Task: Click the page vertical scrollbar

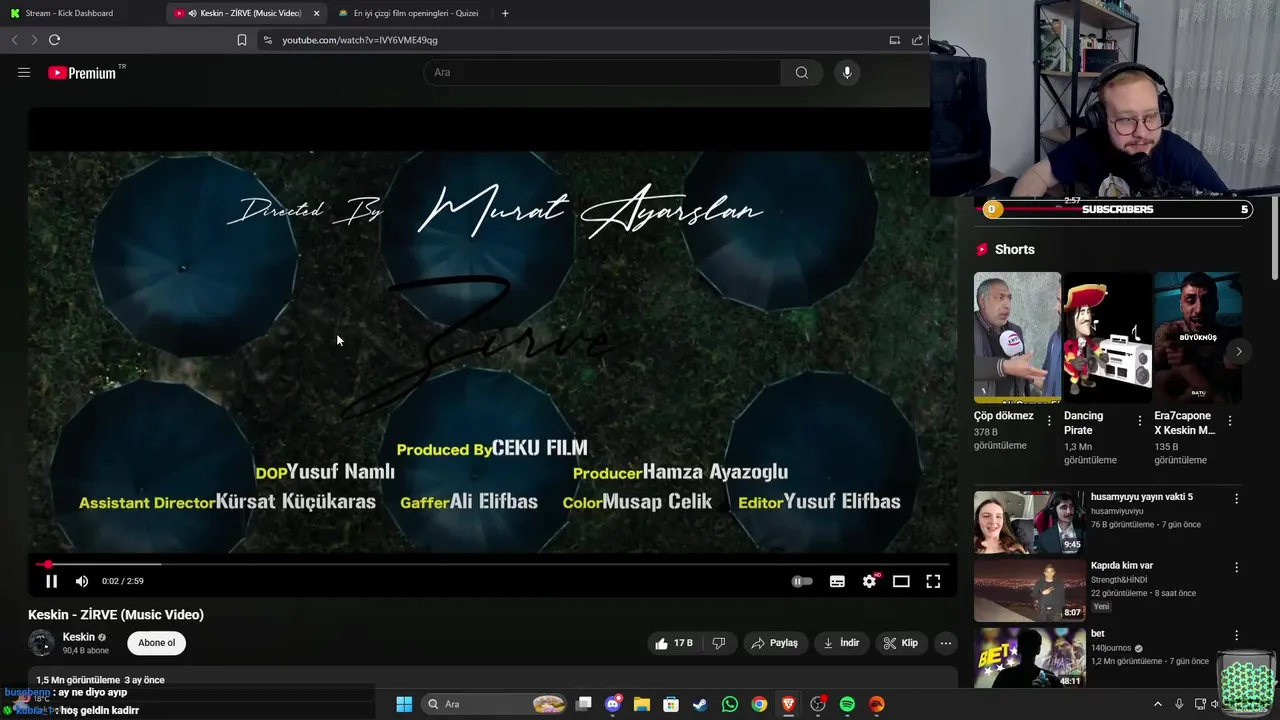Action: click(1274, 240)
